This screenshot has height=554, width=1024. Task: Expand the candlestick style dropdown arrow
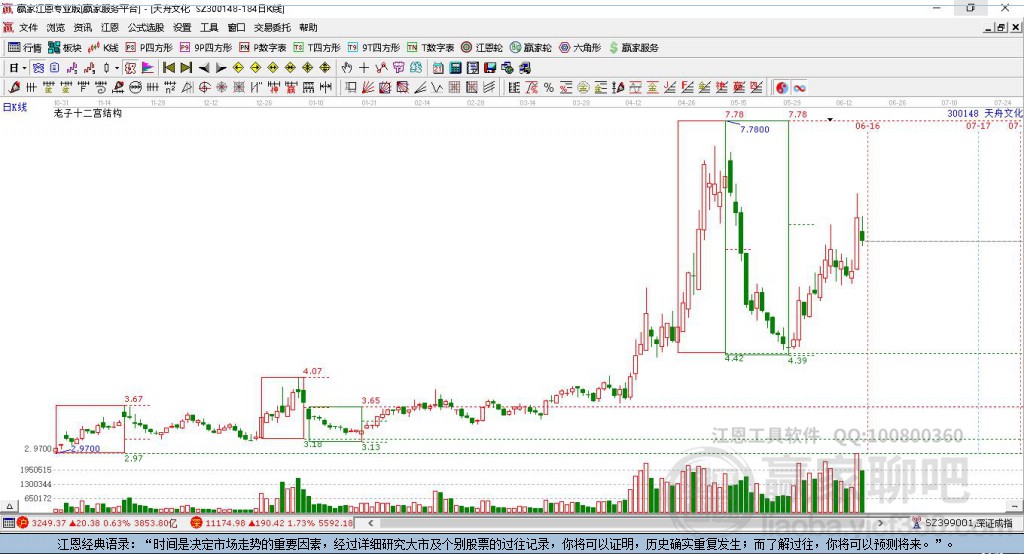[117, 68]
